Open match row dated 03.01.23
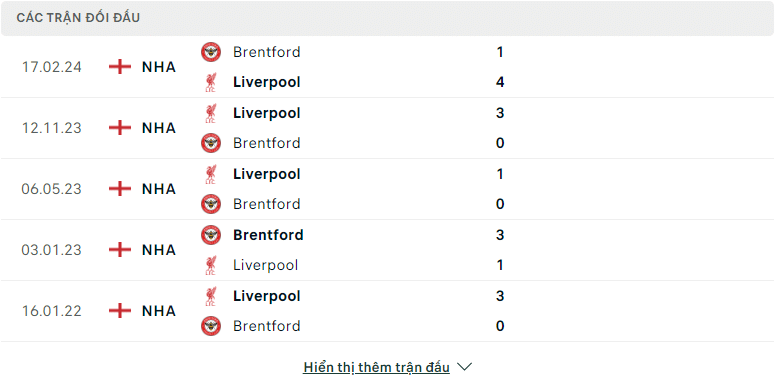 tap(387, 250)
